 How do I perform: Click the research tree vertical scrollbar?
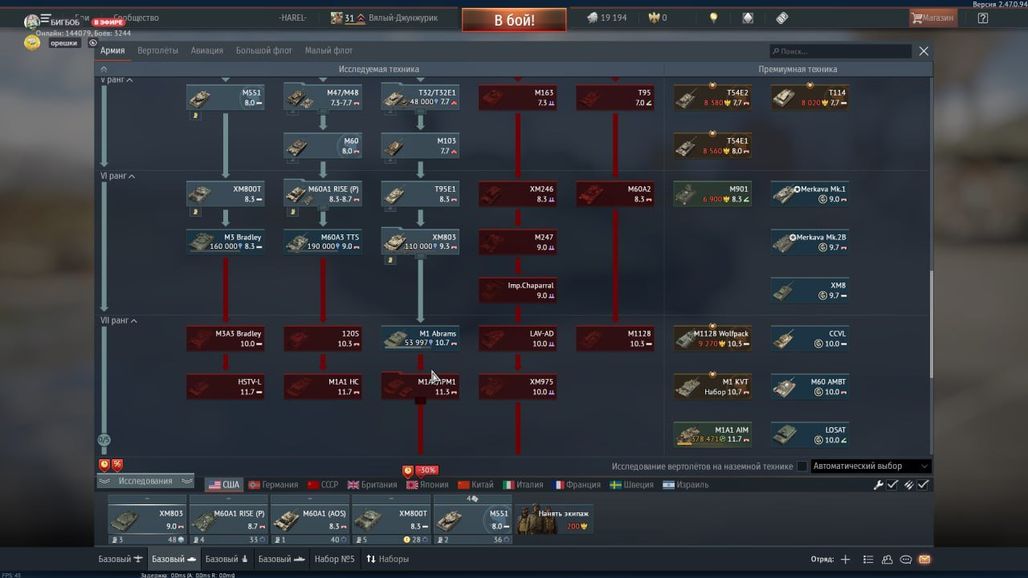pos(930,324)
